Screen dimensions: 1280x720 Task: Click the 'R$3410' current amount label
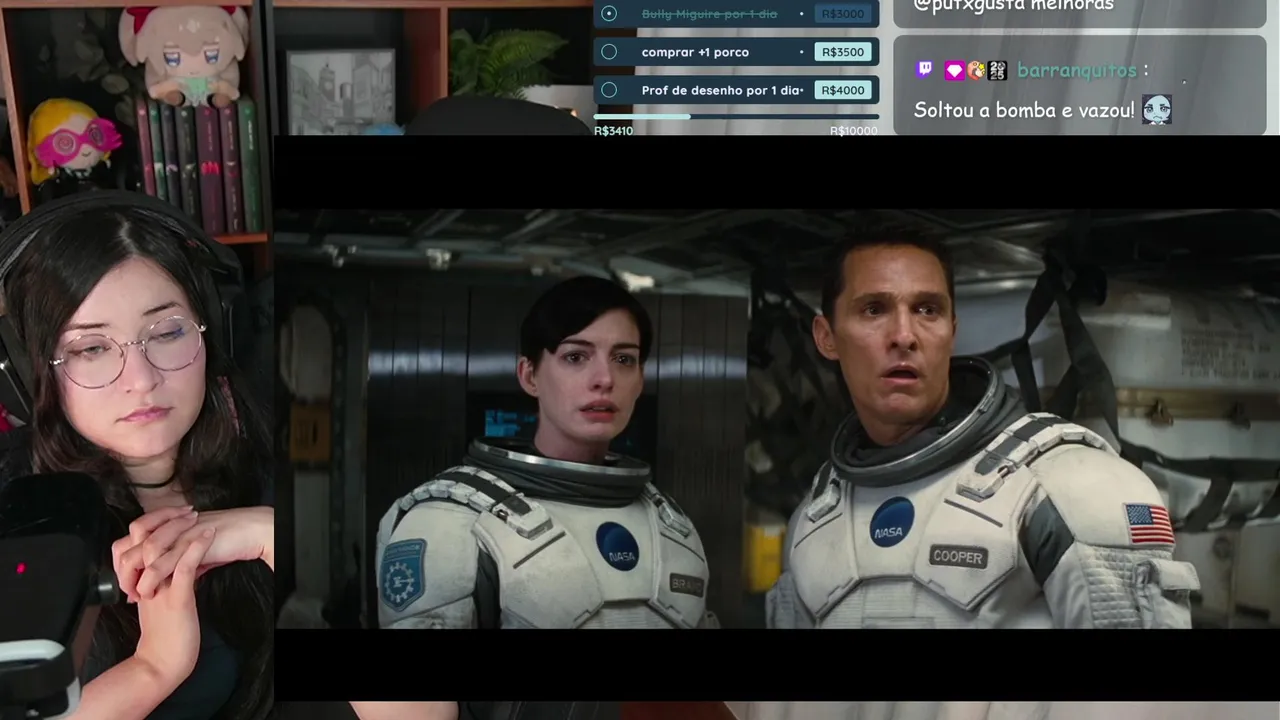613,131
